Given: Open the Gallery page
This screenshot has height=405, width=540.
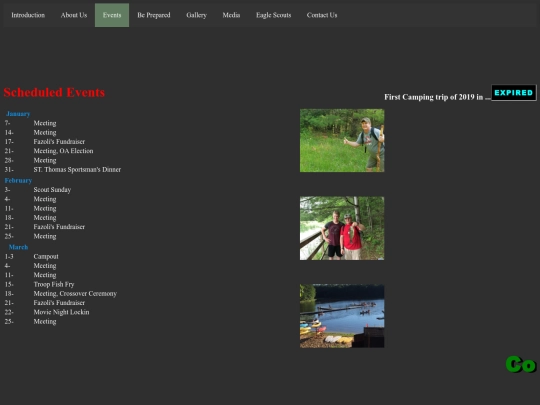Looking at the screenshot, I should pos(196,15).
